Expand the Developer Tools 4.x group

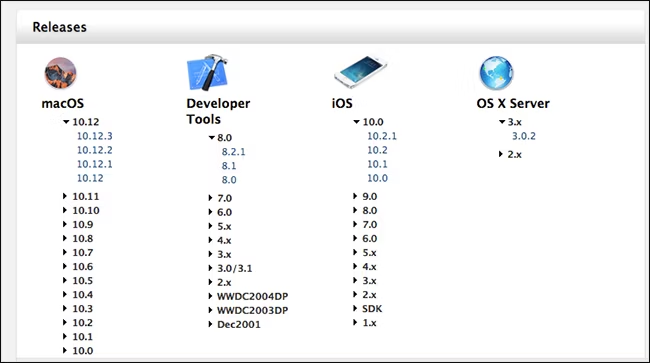(210, 240)
